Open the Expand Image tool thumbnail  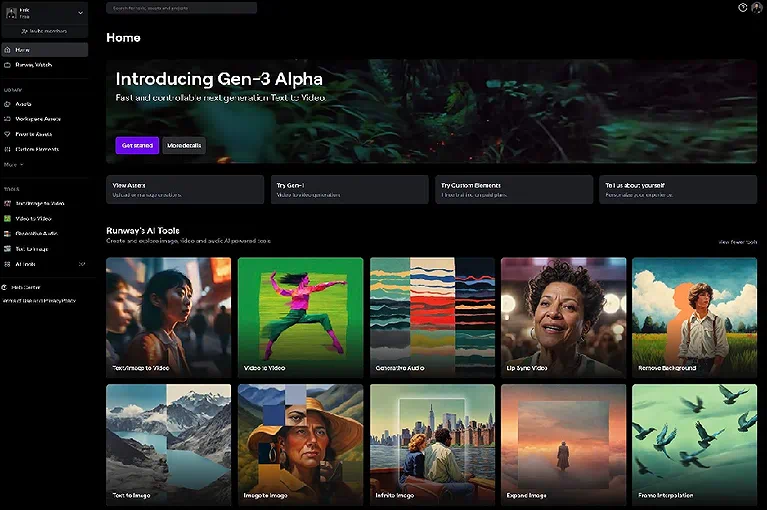tap(563, 445)
